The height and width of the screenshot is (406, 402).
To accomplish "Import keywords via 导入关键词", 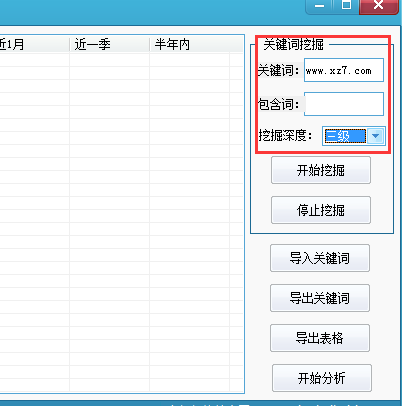I will tap(320, 258).
